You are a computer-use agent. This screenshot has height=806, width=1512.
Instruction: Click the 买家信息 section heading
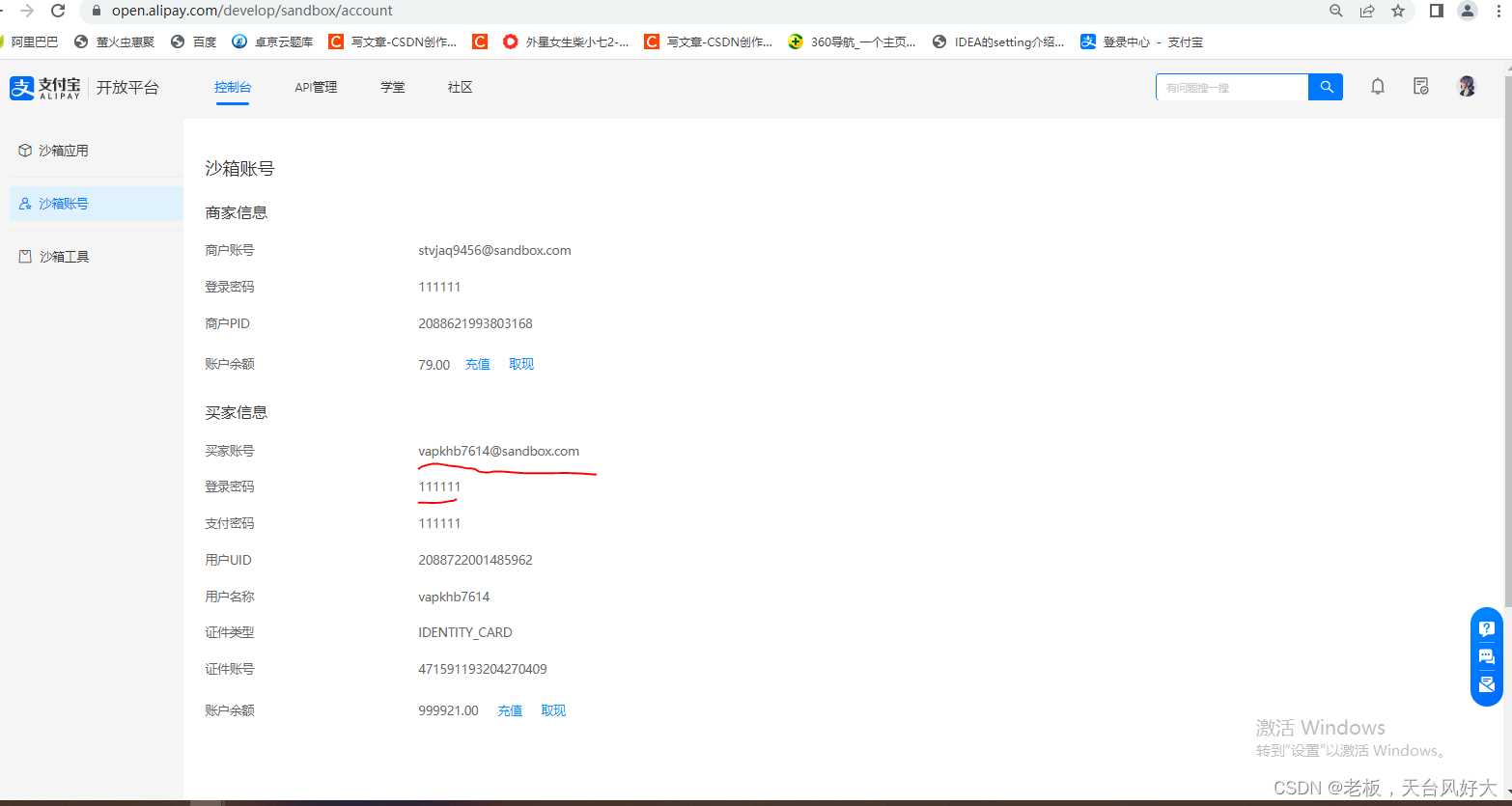pos(237,412)
